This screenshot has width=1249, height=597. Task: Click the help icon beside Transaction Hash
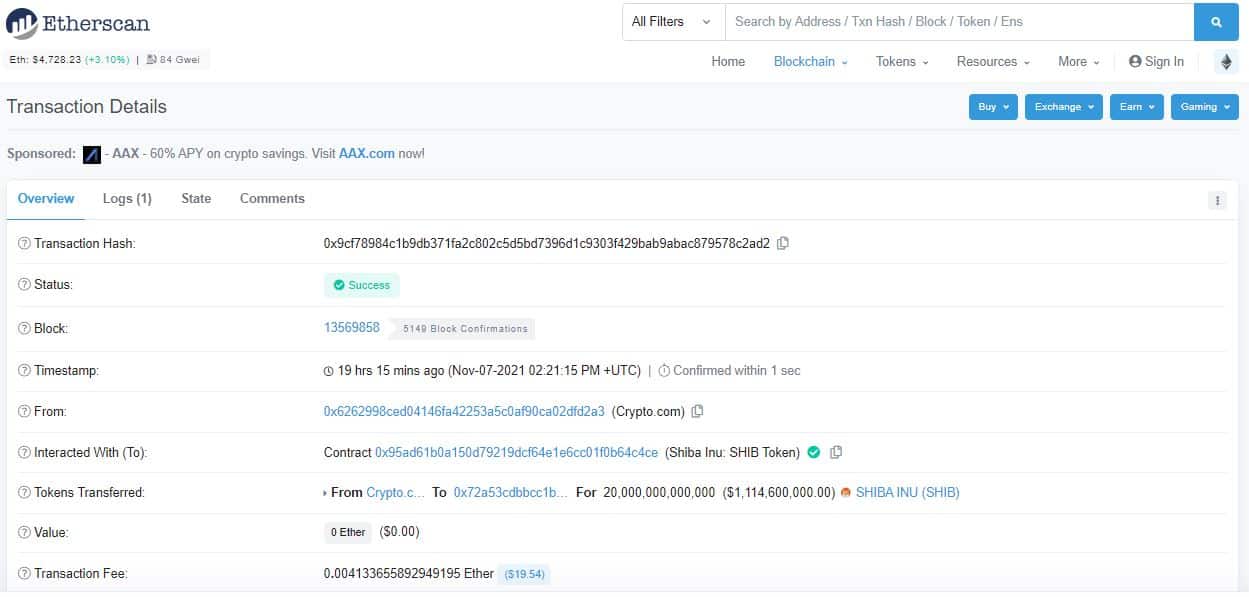[24, 244]
